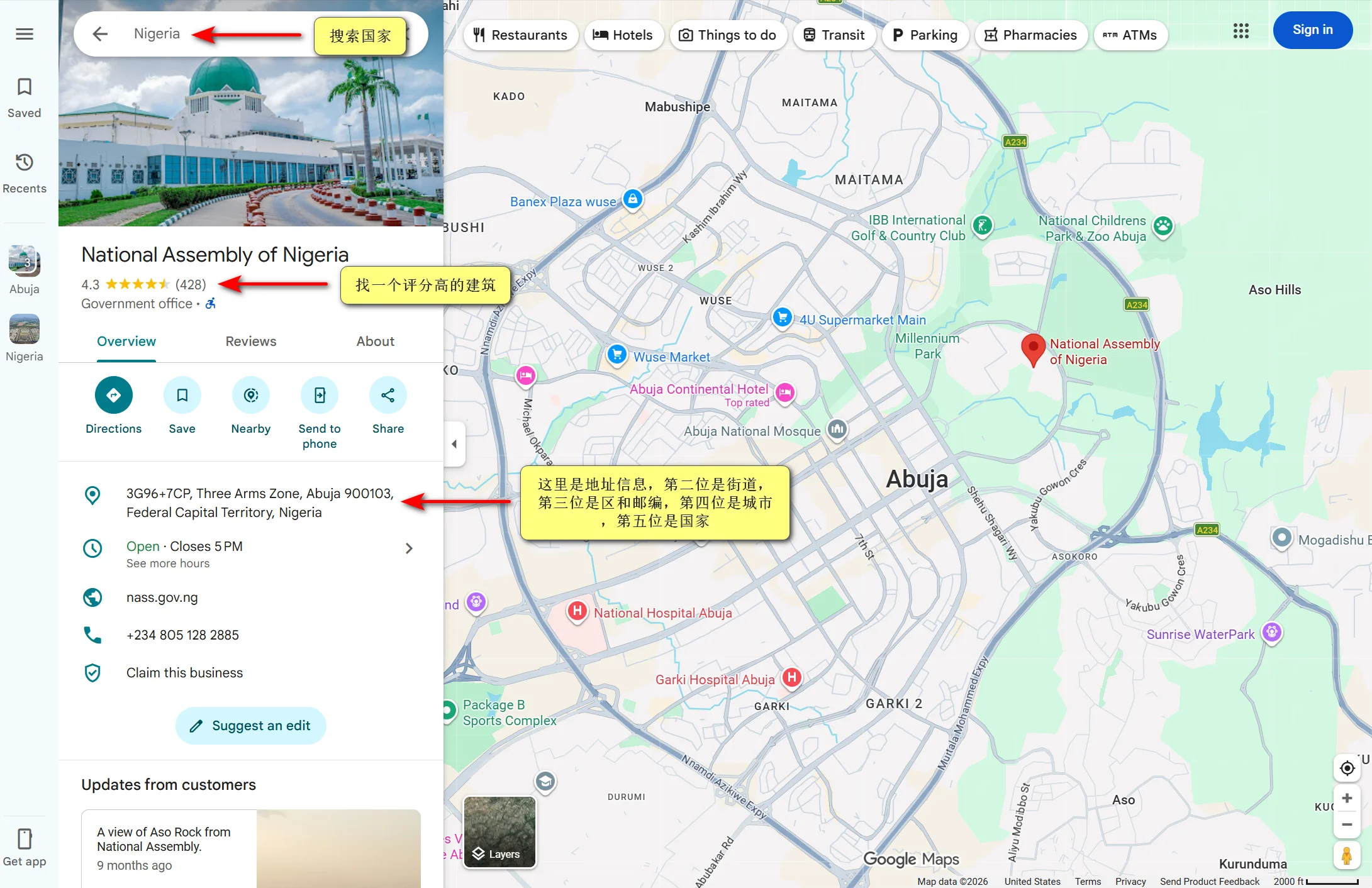Viewport: 1372px width, 888px height.
Task: Click the Wuse Market shopping marker
Action: click(x=617, y=355)
